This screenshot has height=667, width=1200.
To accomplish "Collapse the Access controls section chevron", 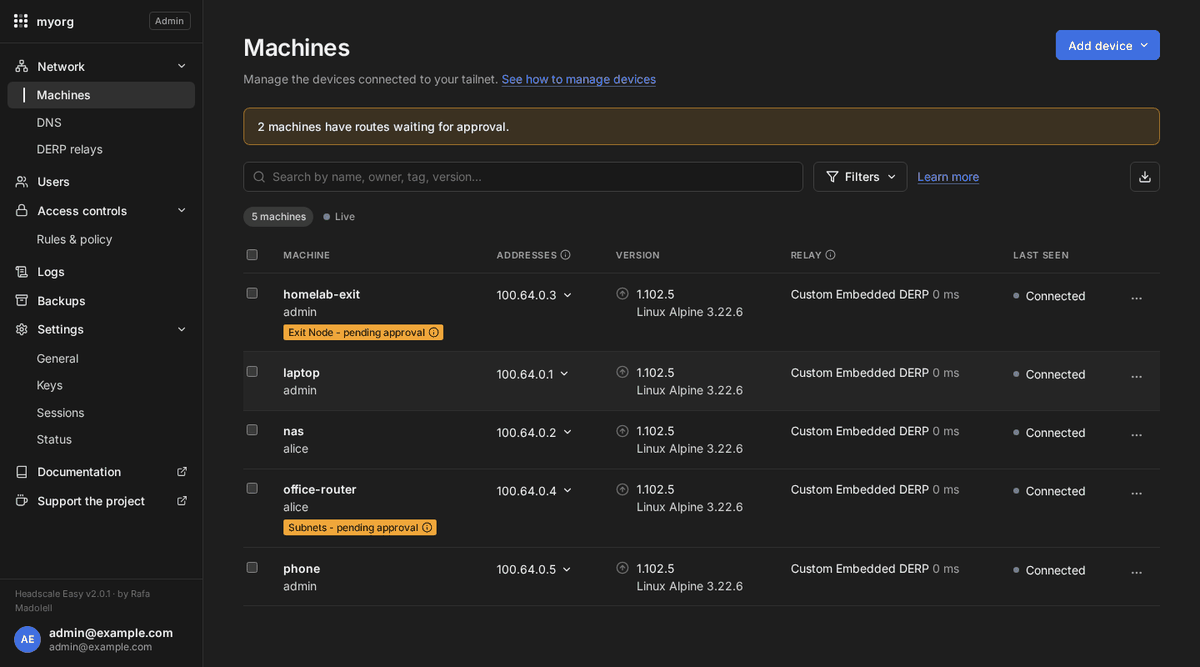I will coord(181,211).
